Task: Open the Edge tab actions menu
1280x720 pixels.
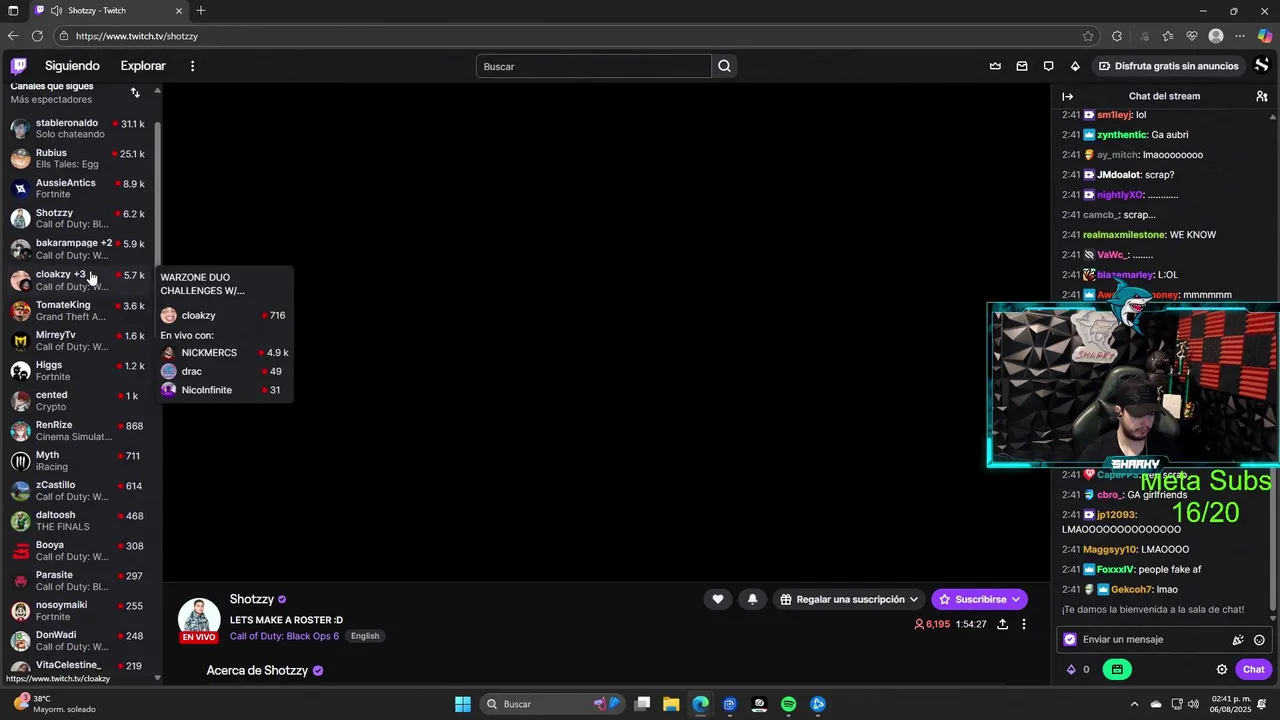Action: tap(13, 10)
